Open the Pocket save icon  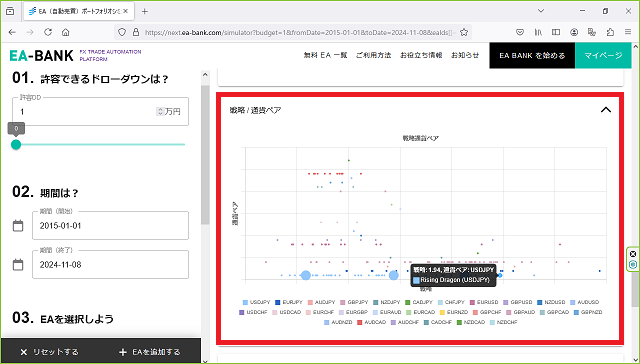(520, 32)
